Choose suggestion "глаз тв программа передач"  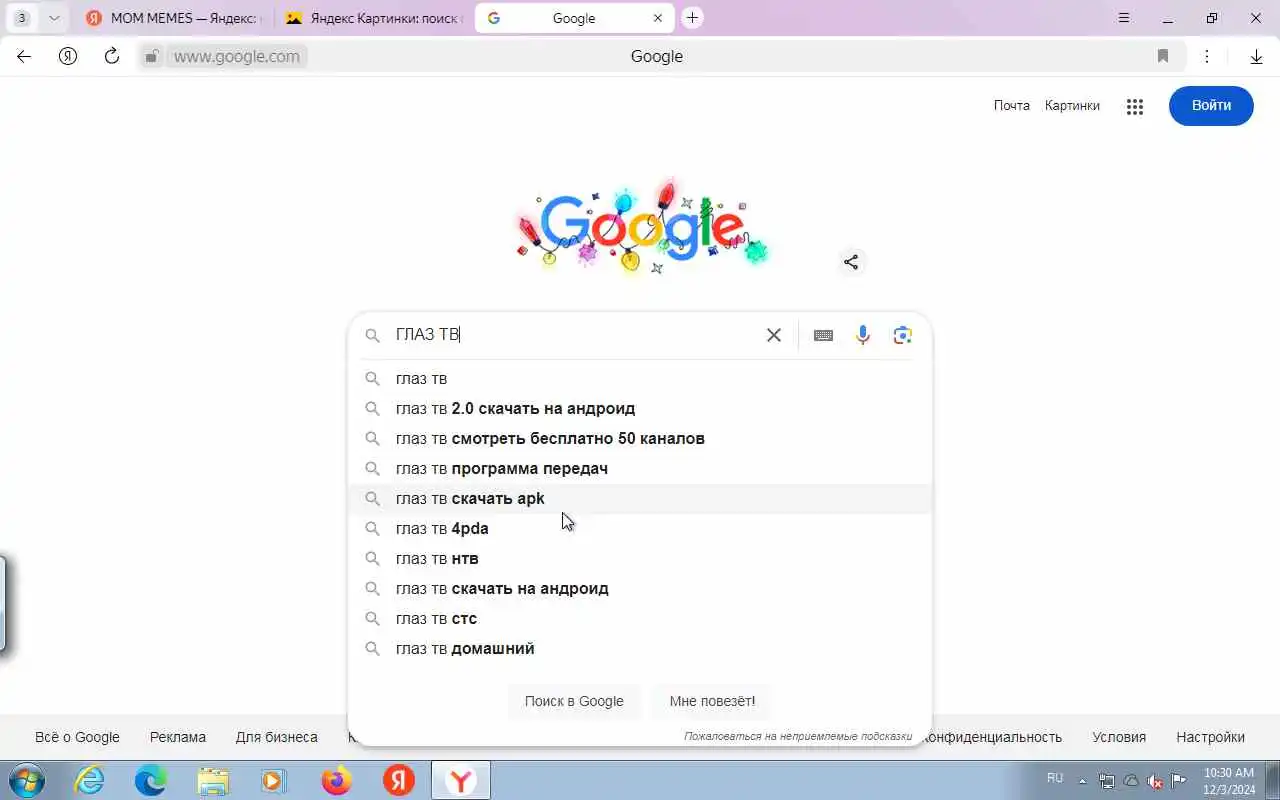click(x=640, y=468)
